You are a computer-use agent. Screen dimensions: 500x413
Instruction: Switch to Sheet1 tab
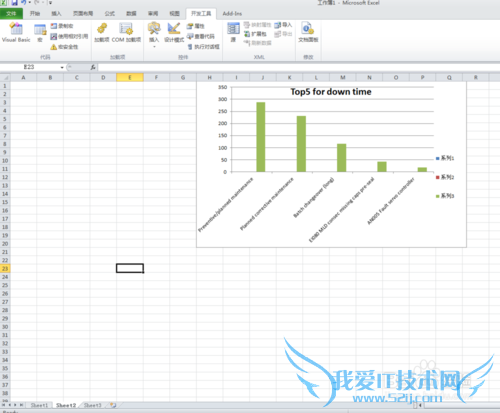(x=39, y=405)
